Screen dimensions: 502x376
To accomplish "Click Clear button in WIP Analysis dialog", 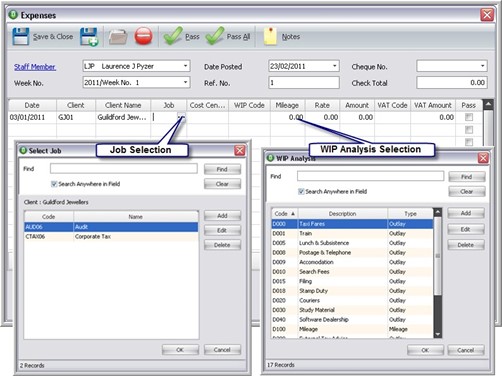I will [x=466, y=192].
